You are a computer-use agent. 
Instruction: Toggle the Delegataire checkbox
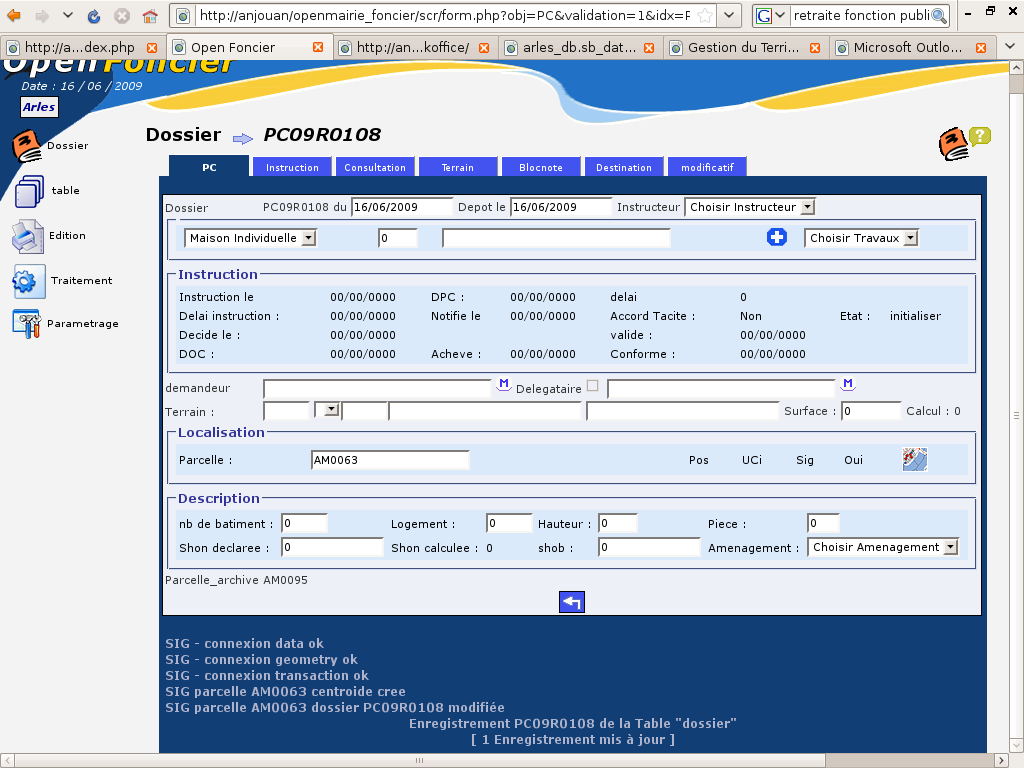coord(592,386)
